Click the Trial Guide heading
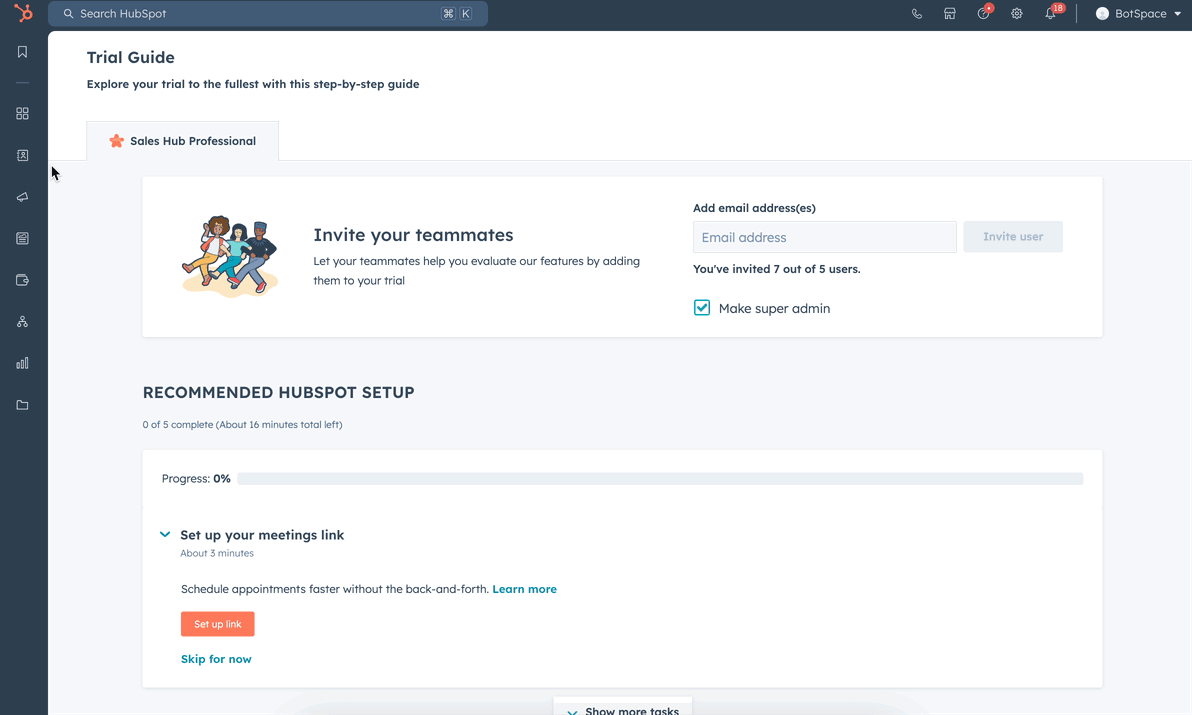 tap(131, 57)
